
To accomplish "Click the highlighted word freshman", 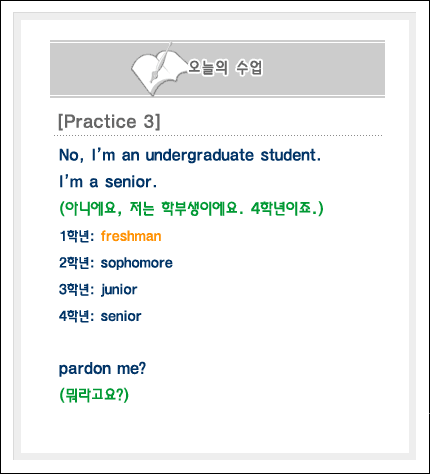I will 131,236.
